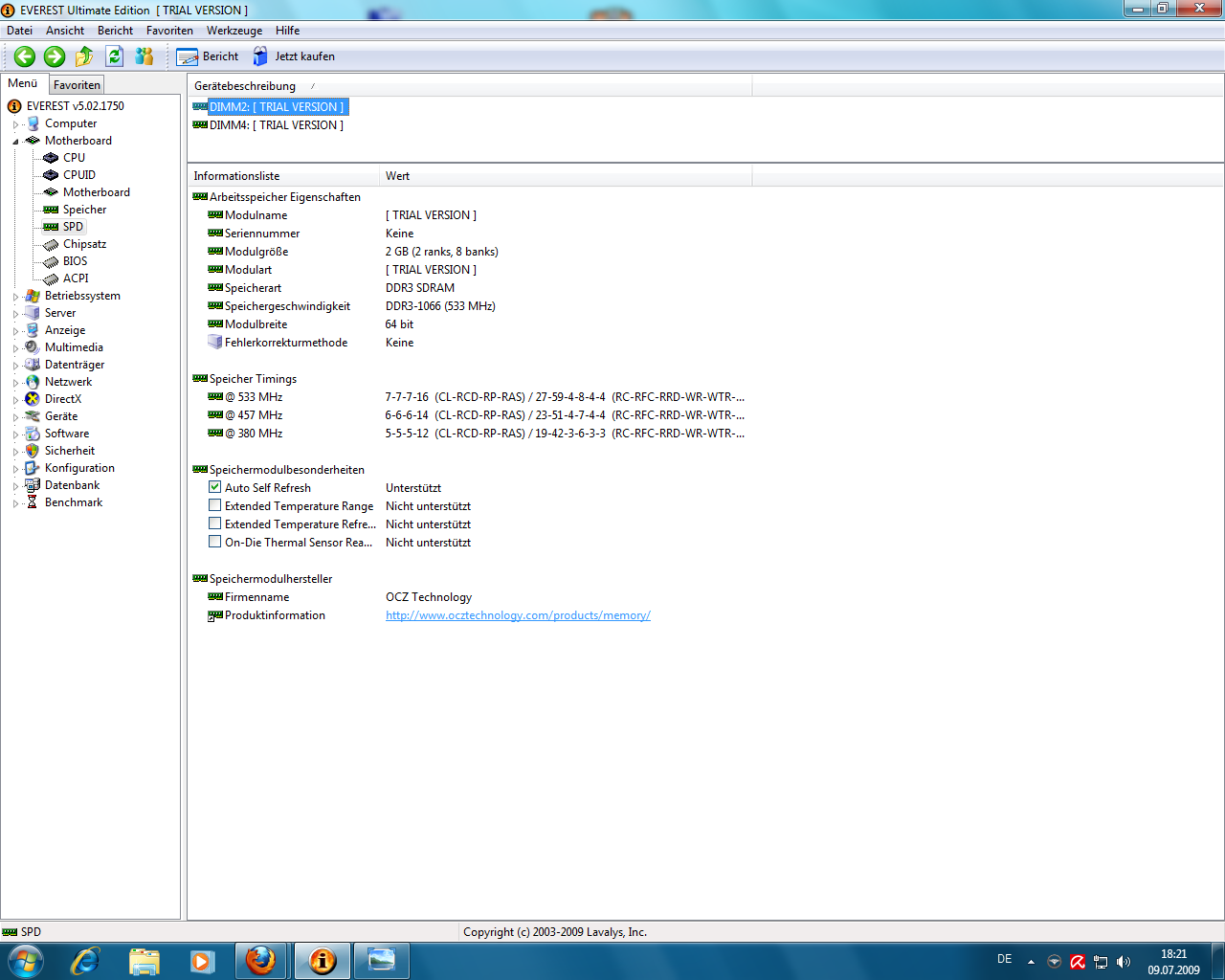Select the SPD tree item

click(73, 227)
